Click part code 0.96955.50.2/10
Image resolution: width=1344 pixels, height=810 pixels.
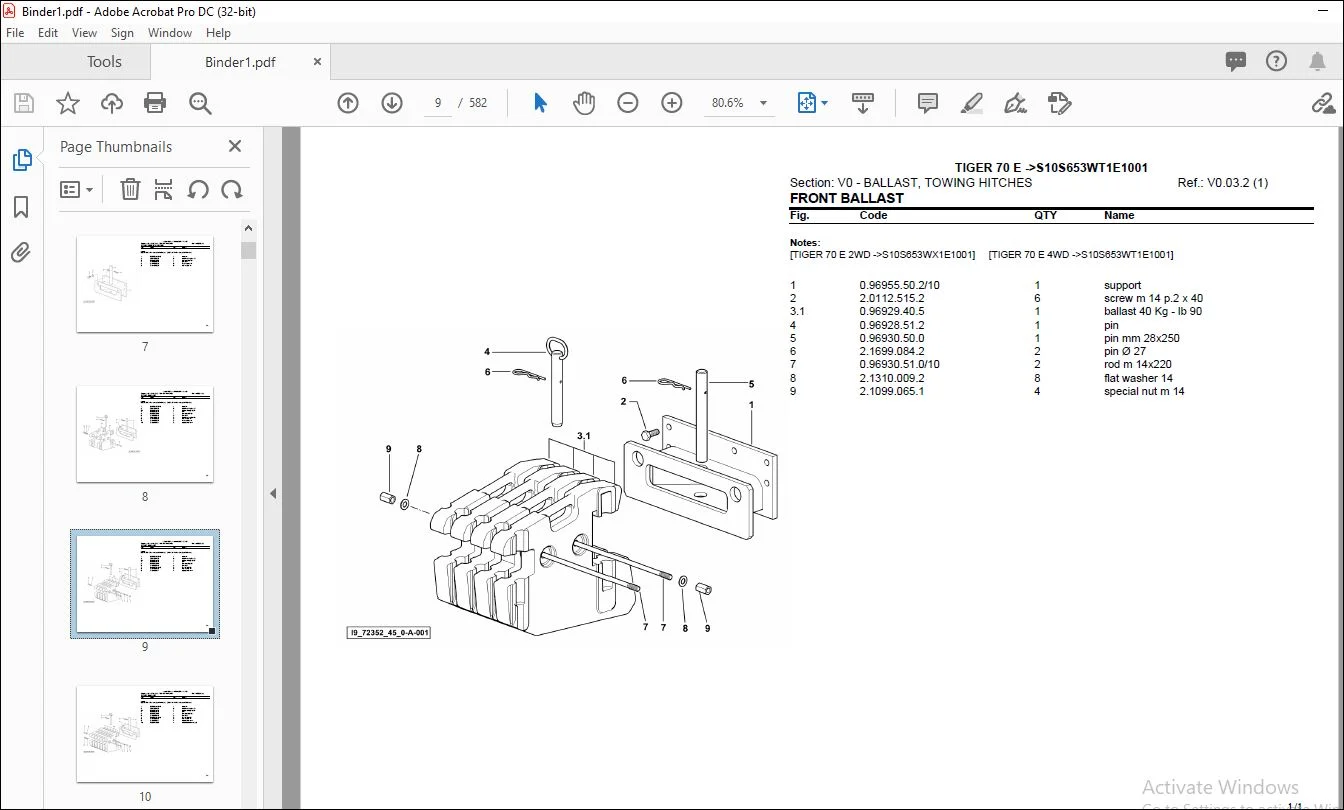coord(900,285)
